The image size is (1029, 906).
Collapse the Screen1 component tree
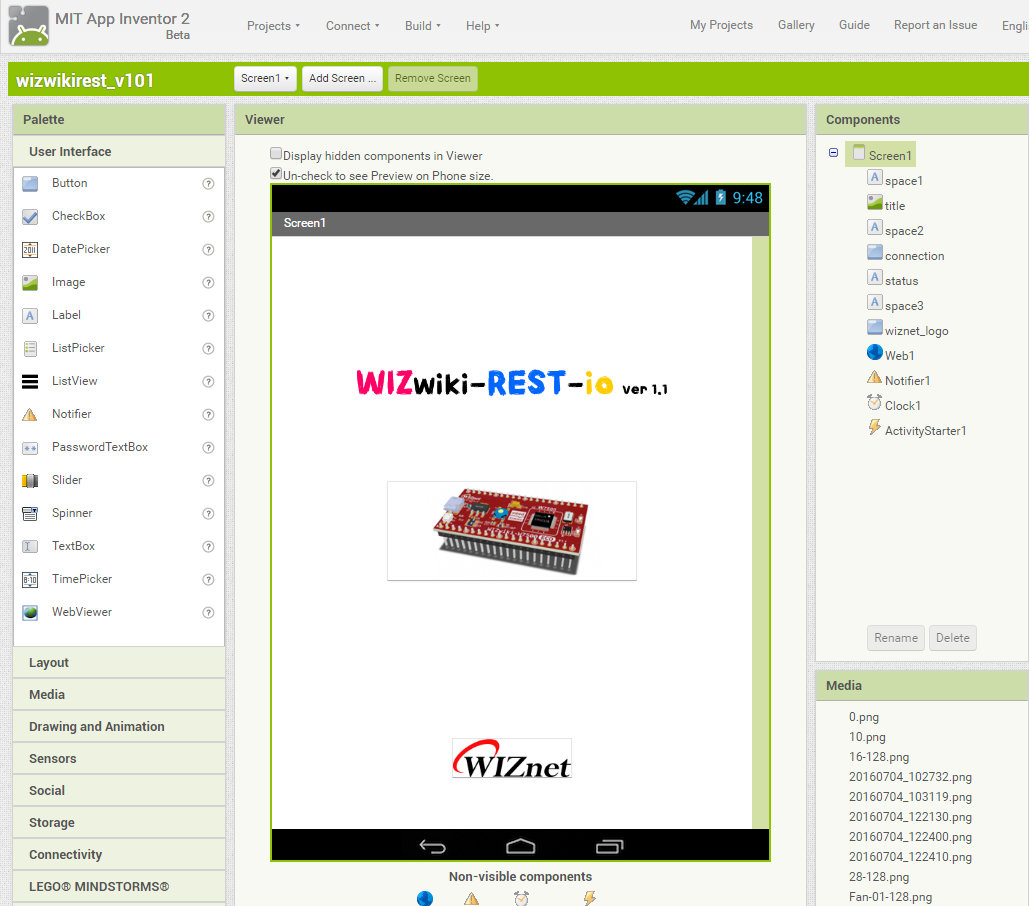[833, 153]
